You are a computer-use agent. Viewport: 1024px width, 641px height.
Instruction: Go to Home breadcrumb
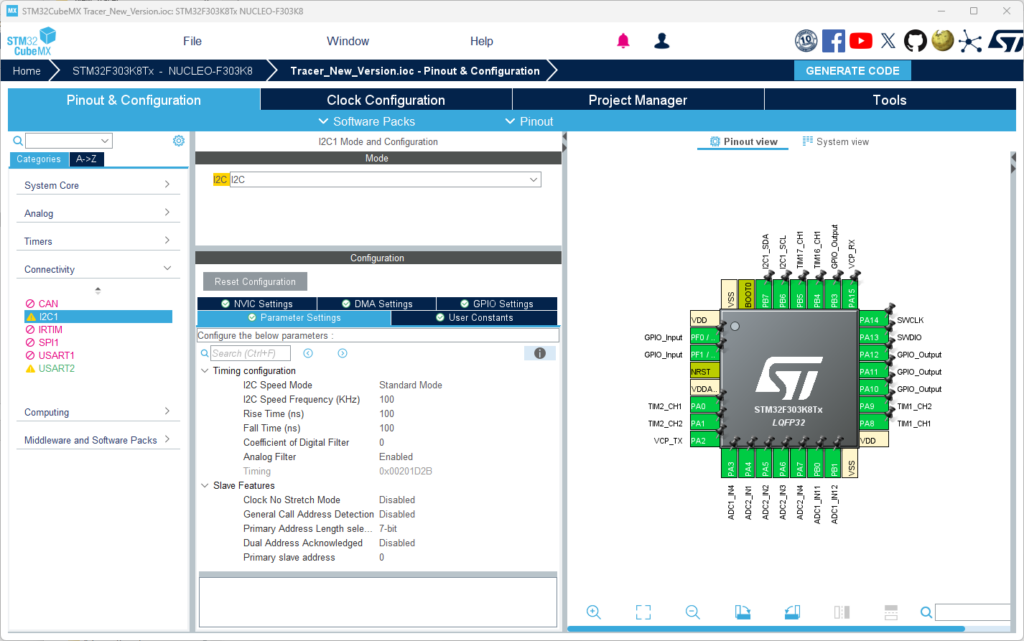pyautogui.click(x=27, y=70)
